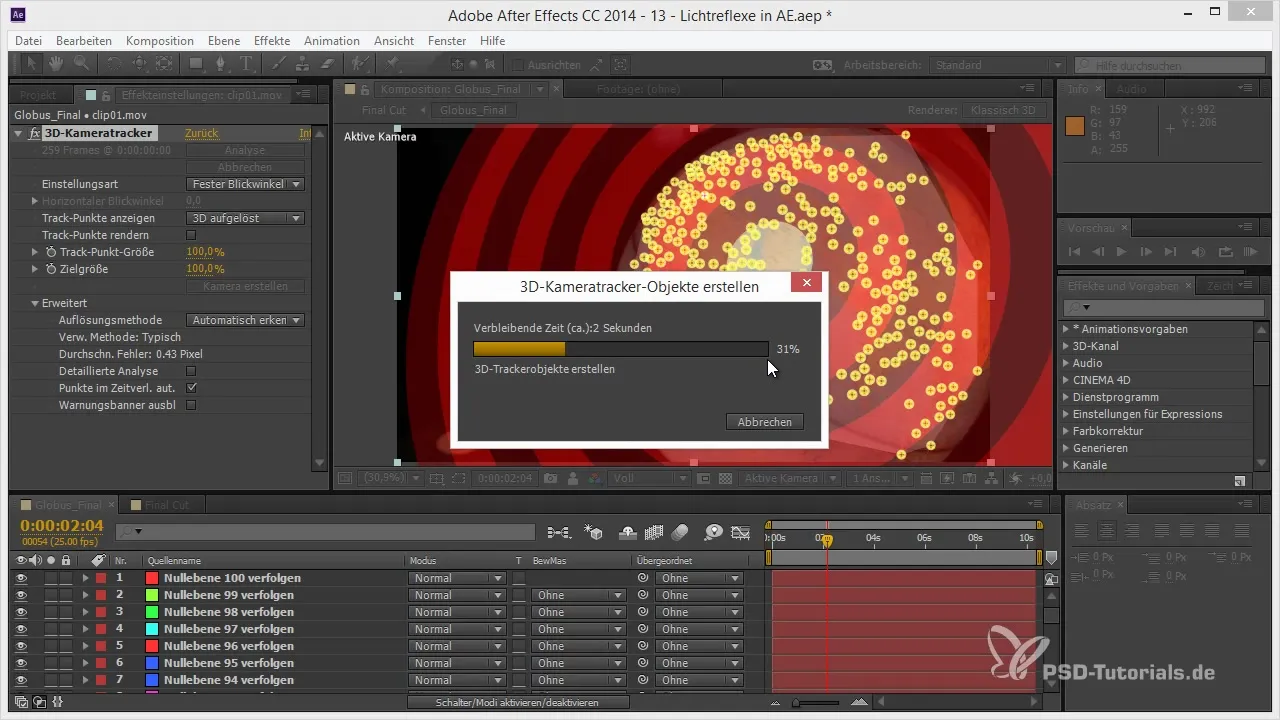
Task: Select the arrow Selection tool
Action: [31, 64]
